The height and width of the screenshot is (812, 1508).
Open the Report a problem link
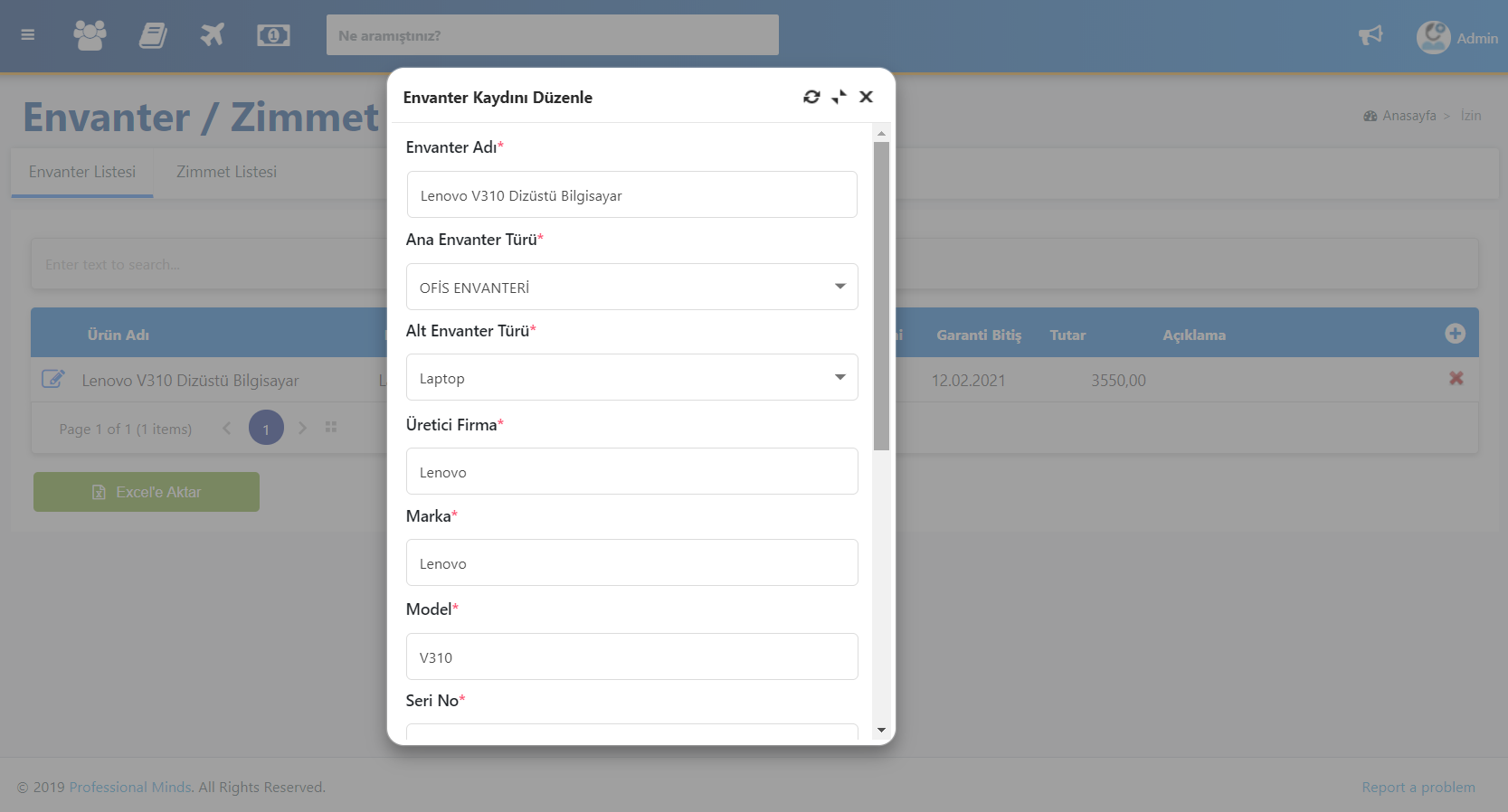pos(1418,788)
